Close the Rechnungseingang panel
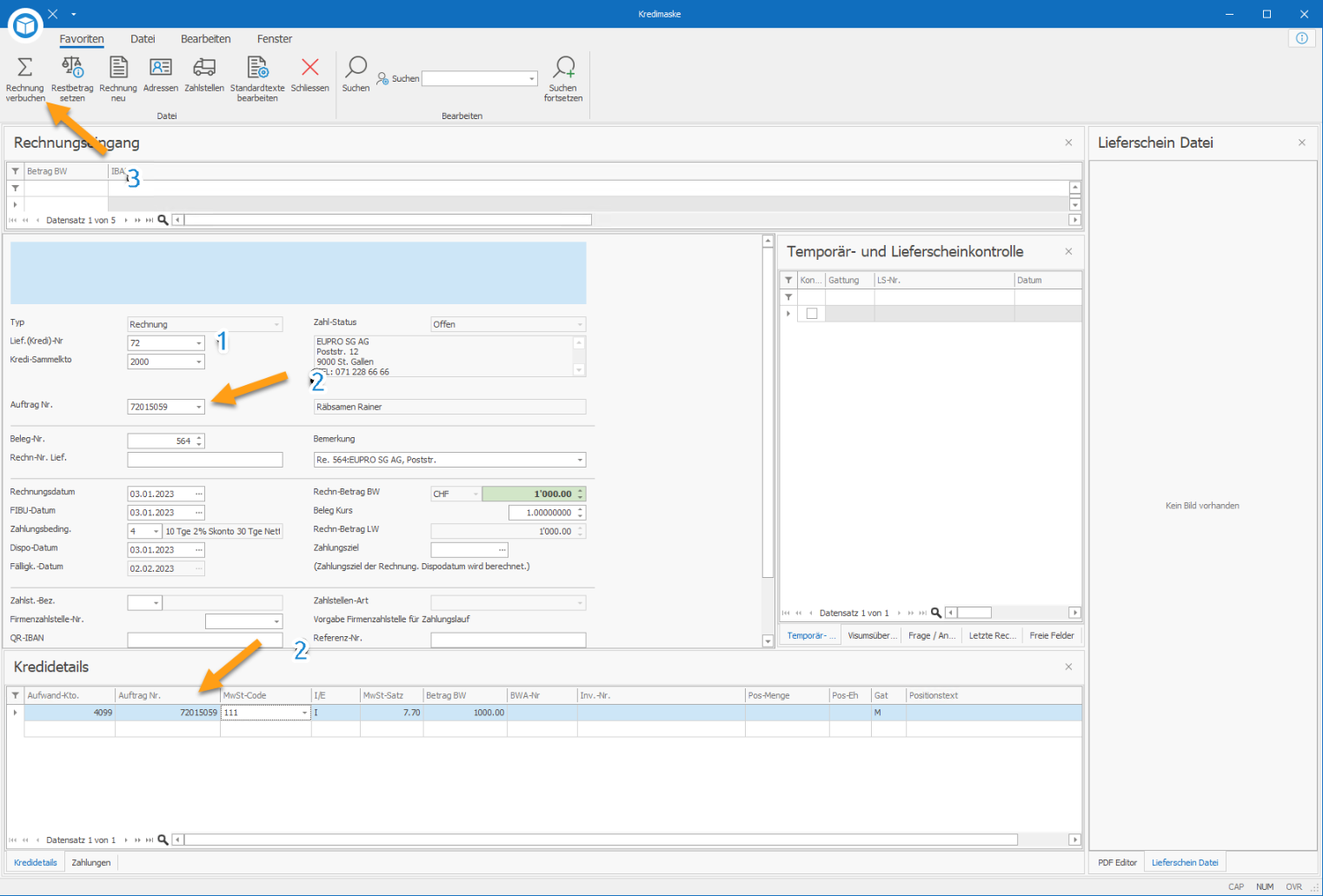 coord(1069,143)
